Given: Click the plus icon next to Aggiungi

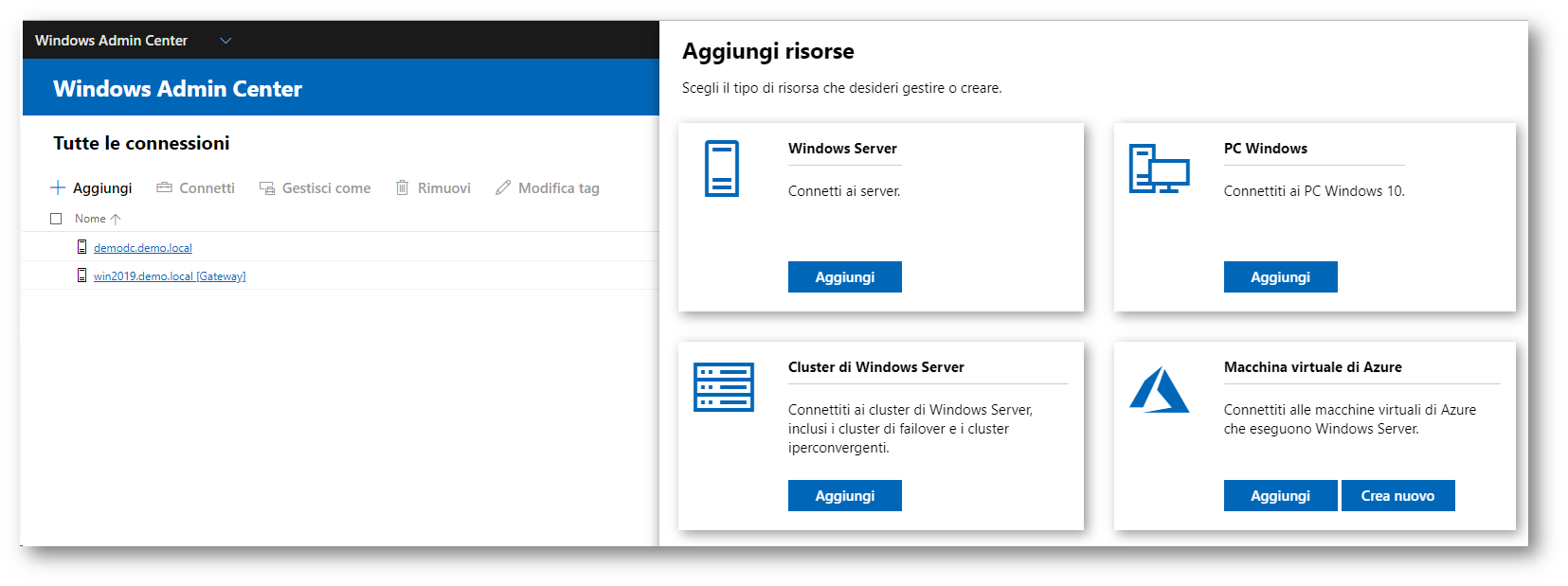Looking at the screenshot, I should (x=58, y=187).
